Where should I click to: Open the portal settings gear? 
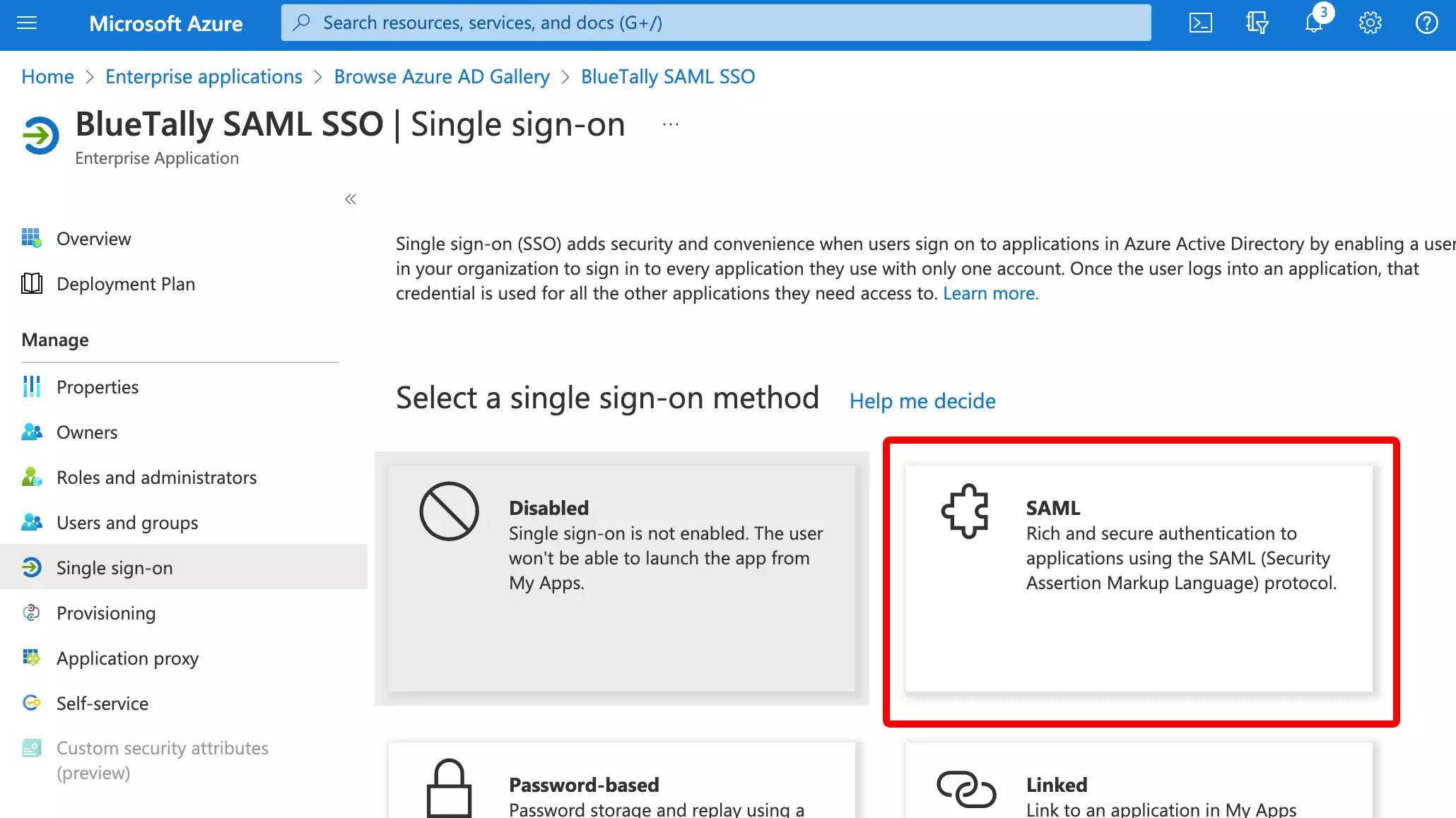(x=1370, y=23)
